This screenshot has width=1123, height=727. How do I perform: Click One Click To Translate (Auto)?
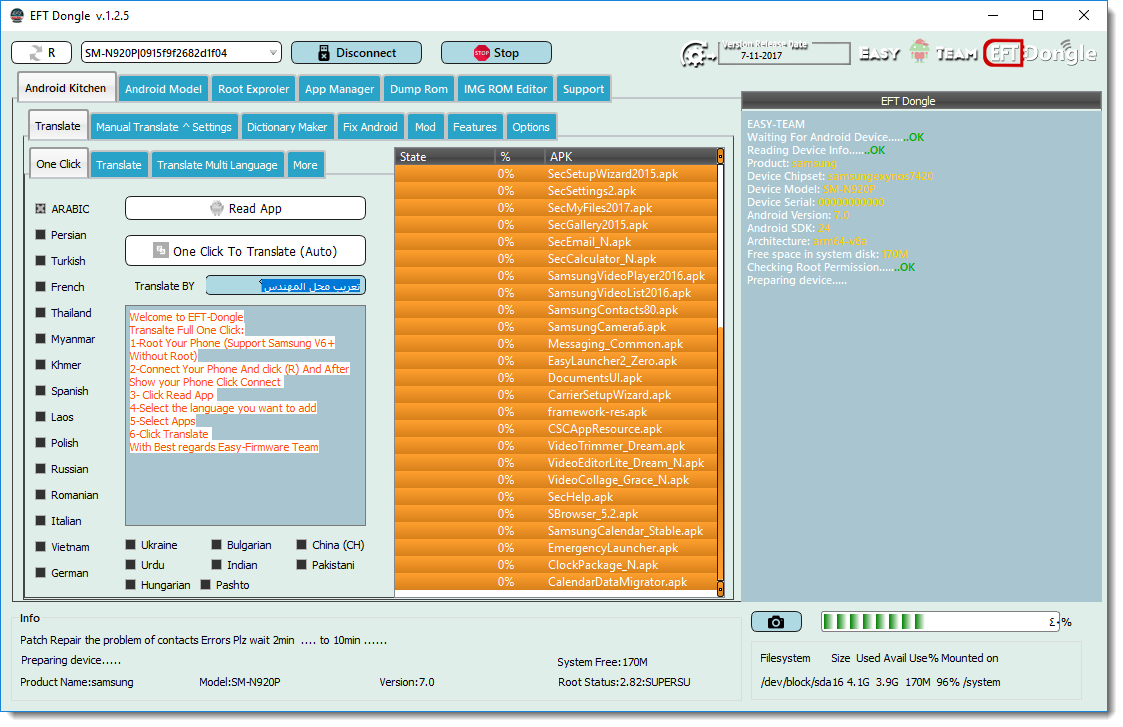[245, 251]
